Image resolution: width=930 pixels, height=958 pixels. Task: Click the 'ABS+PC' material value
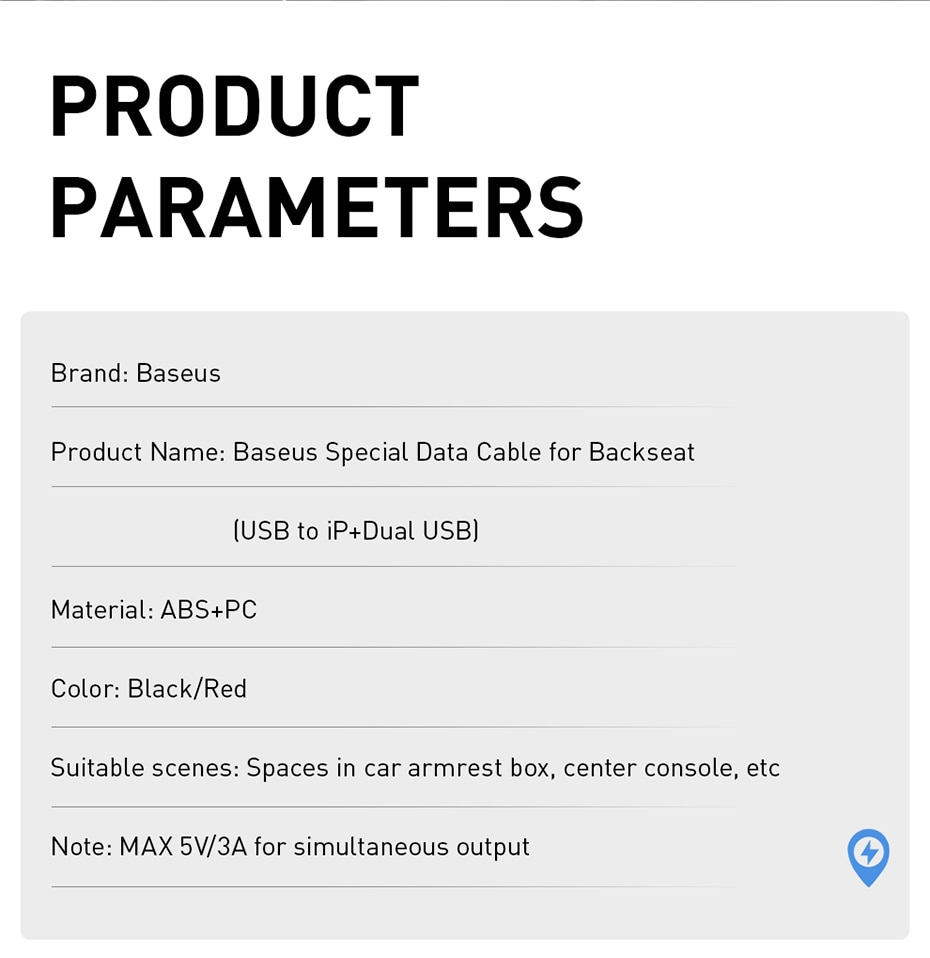coord(209,610)
